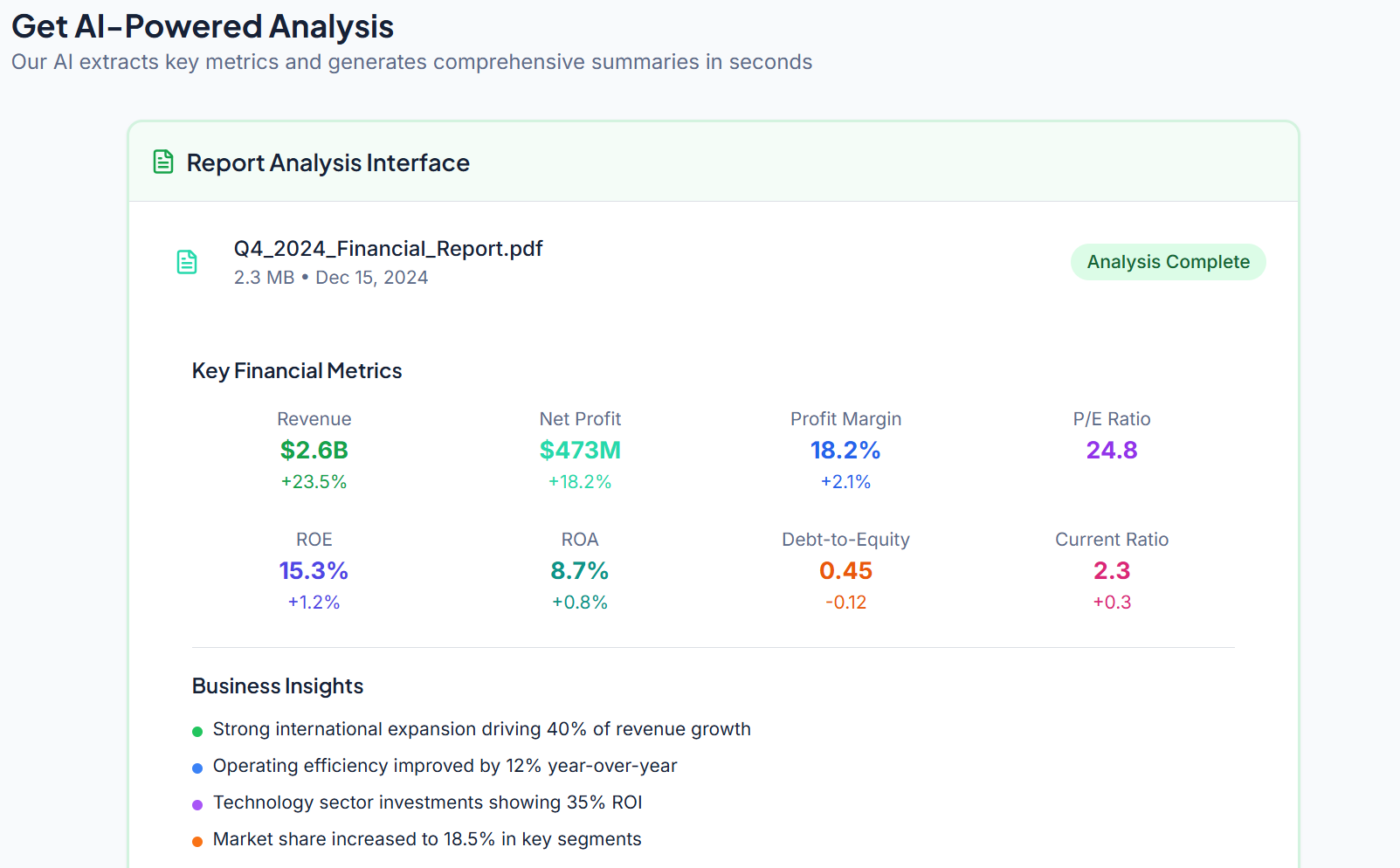Select the file icon next to Q4_2024_Financial_Report.pdf
The width and height of the screenshot is (1400, 868).
187,260
